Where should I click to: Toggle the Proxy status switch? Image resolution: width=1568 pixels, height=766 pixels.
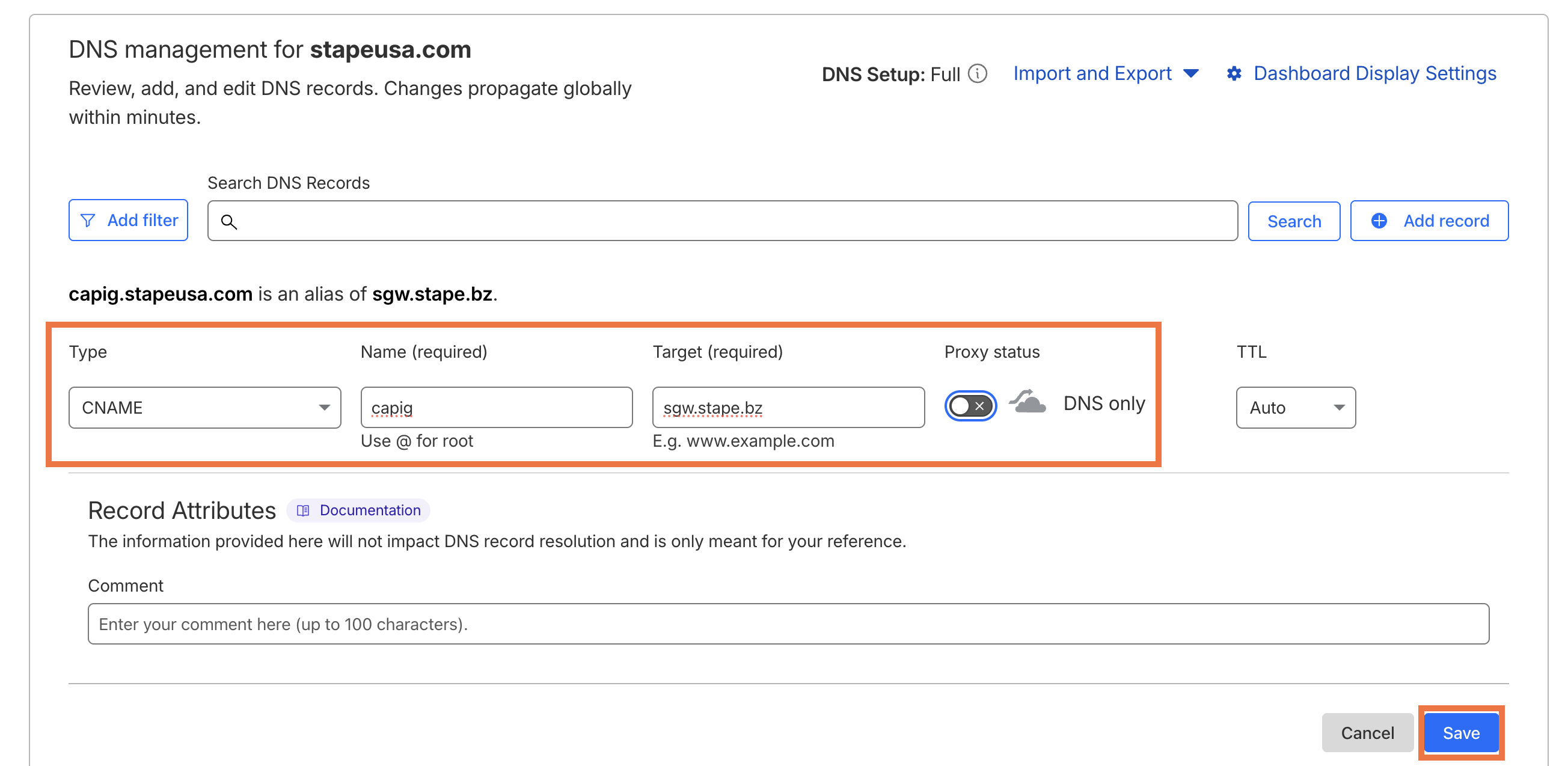[x=970, y=405]
